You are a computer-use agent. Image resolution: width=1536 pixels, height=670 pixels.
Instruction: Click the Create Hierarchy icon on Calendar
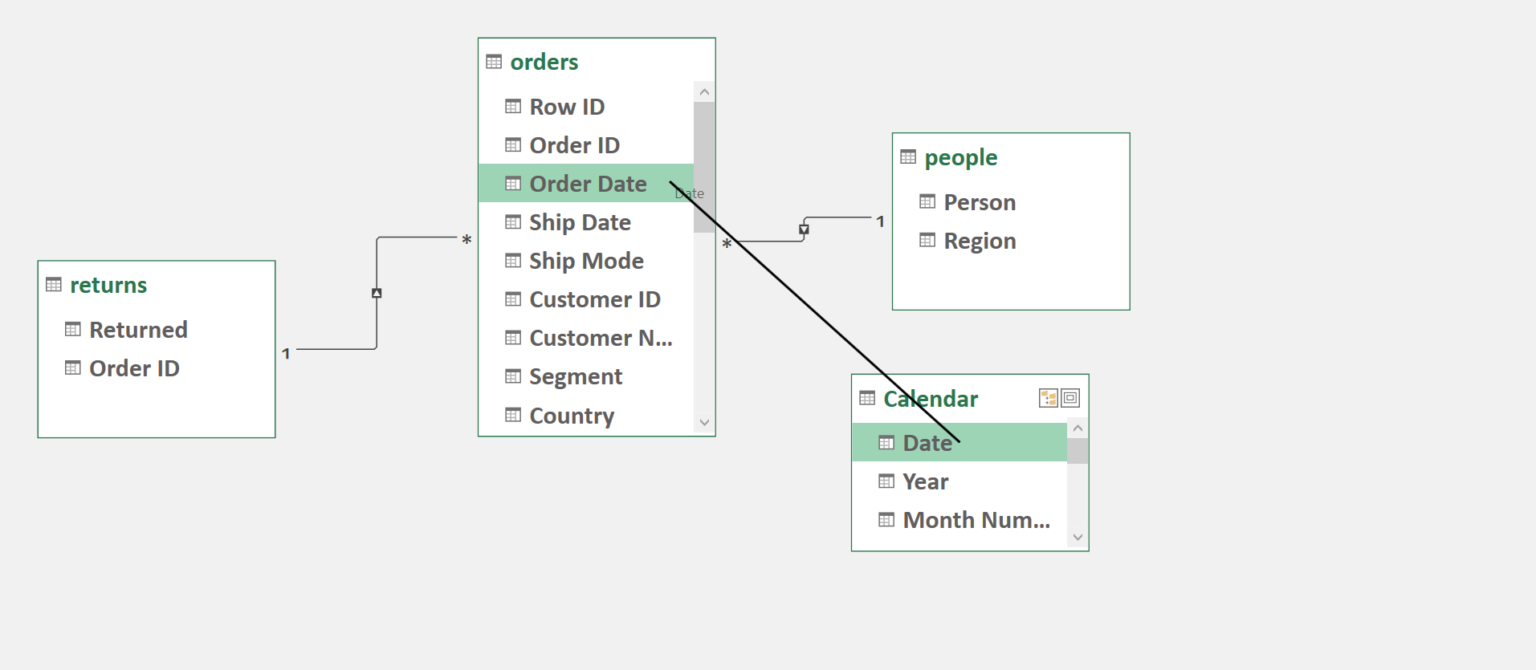click(1048, 398)
